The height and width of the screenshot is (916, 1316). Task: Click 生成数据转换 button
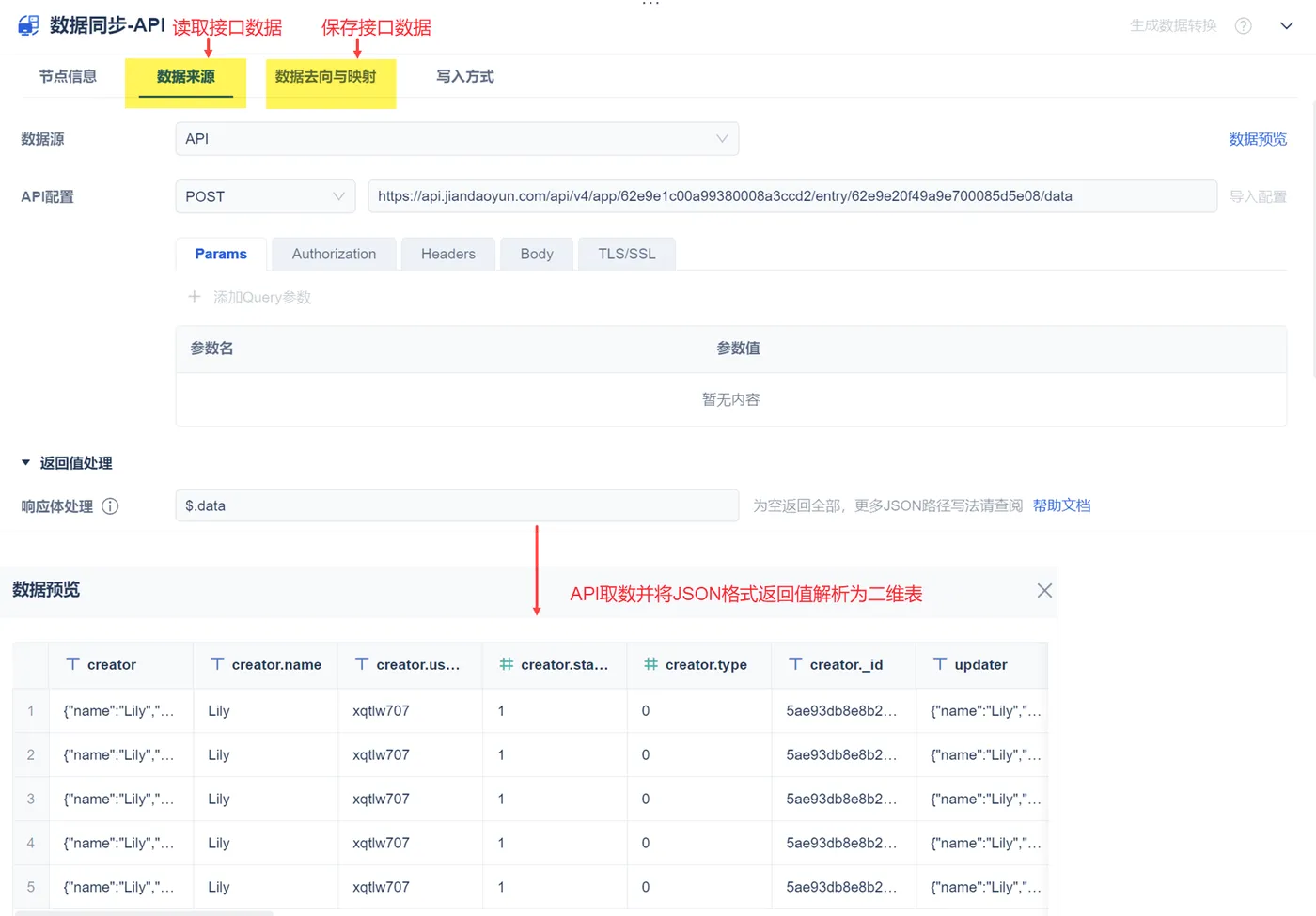point(1173,26)
